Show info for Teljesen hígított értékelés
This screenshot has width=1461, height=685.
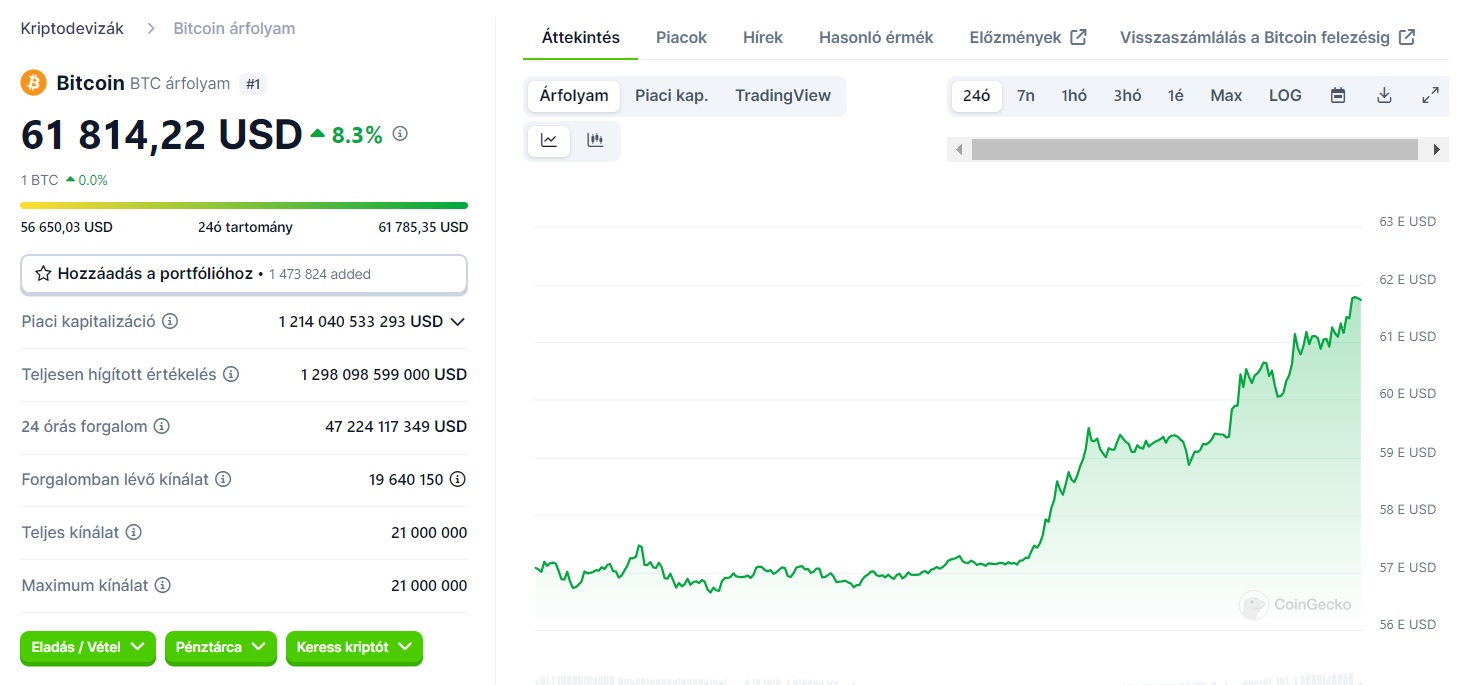click(231, 374)
